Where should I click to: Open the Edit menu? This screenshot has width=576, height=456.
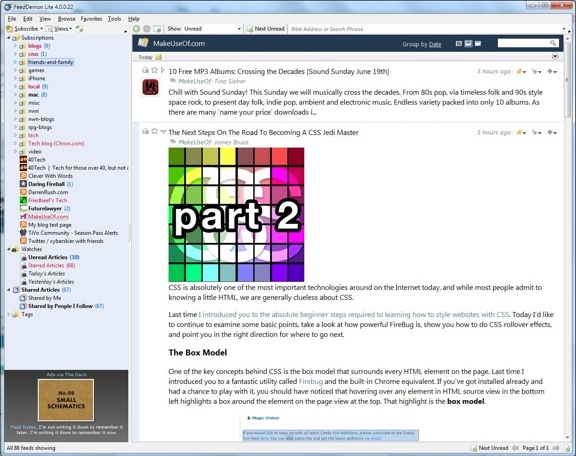click(x=28, y=19)
